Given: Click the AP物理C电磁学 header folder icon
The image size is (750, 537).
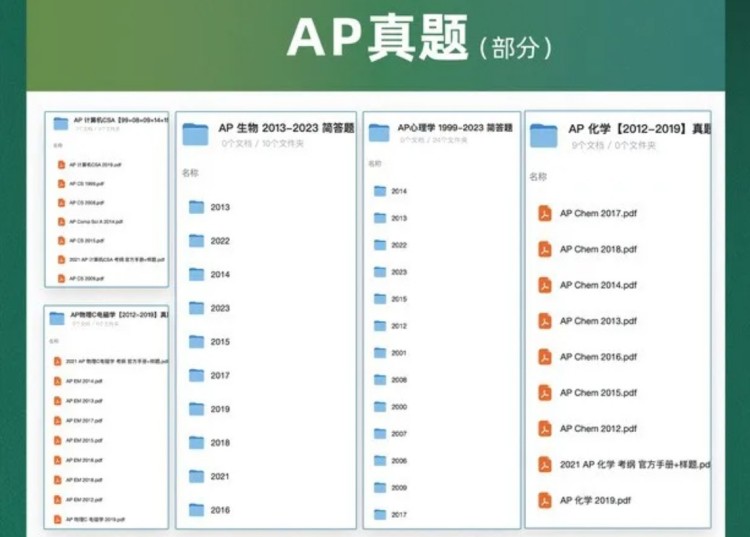Looking at the screenshot, I should pos(57,319).
